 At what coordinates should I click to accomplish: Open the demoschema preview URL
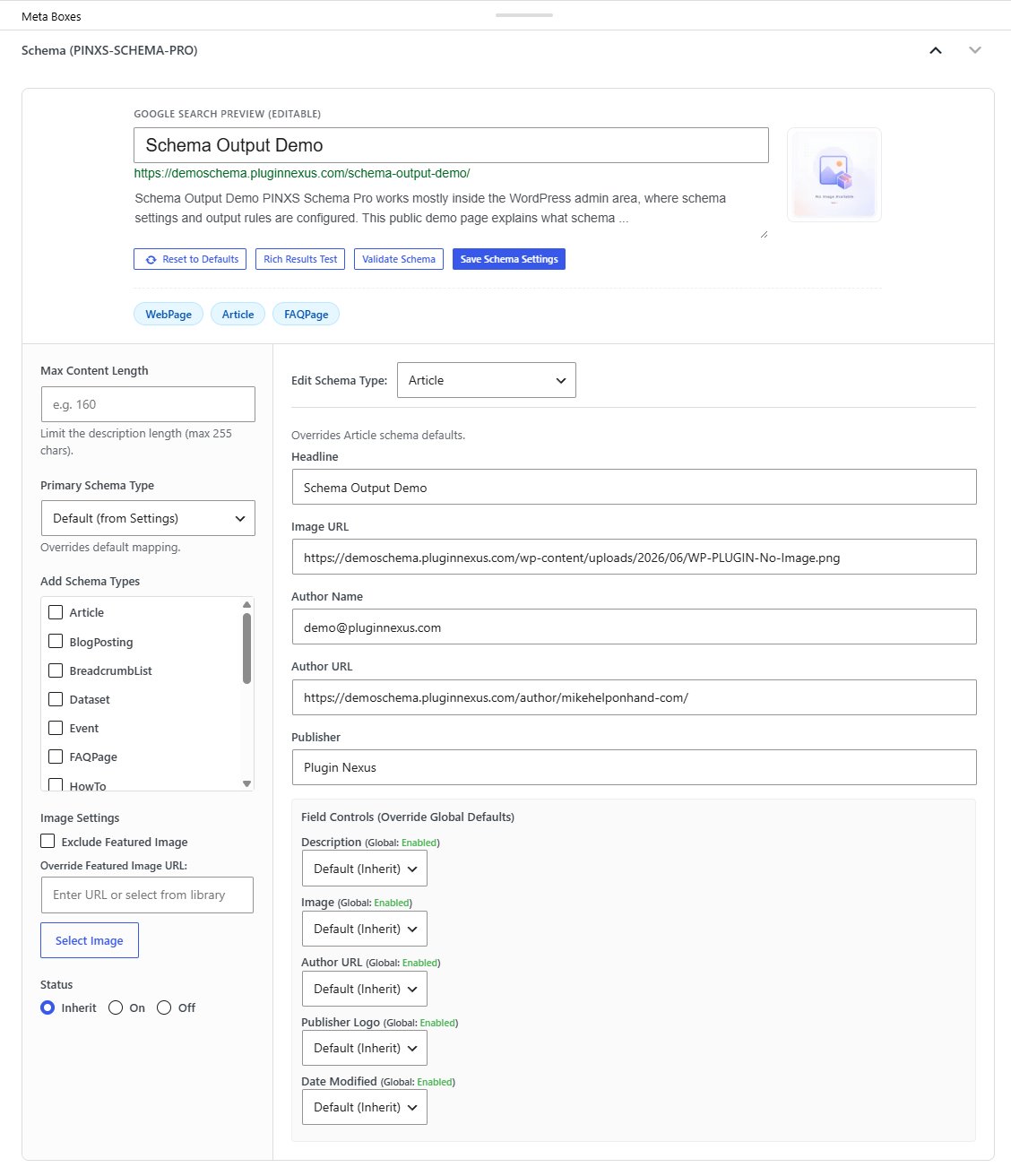(302, 173)
